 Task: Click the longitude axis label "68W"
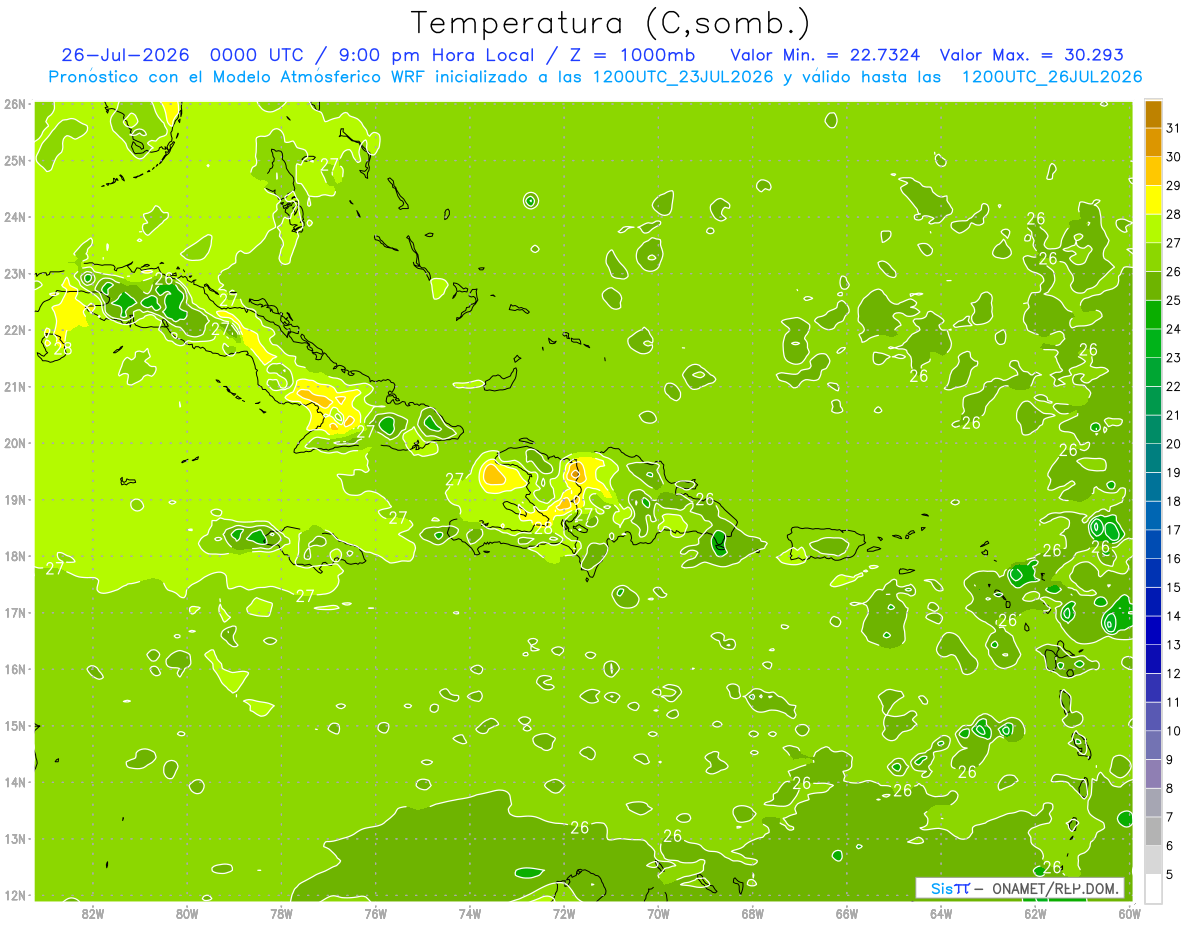(753, 914)
